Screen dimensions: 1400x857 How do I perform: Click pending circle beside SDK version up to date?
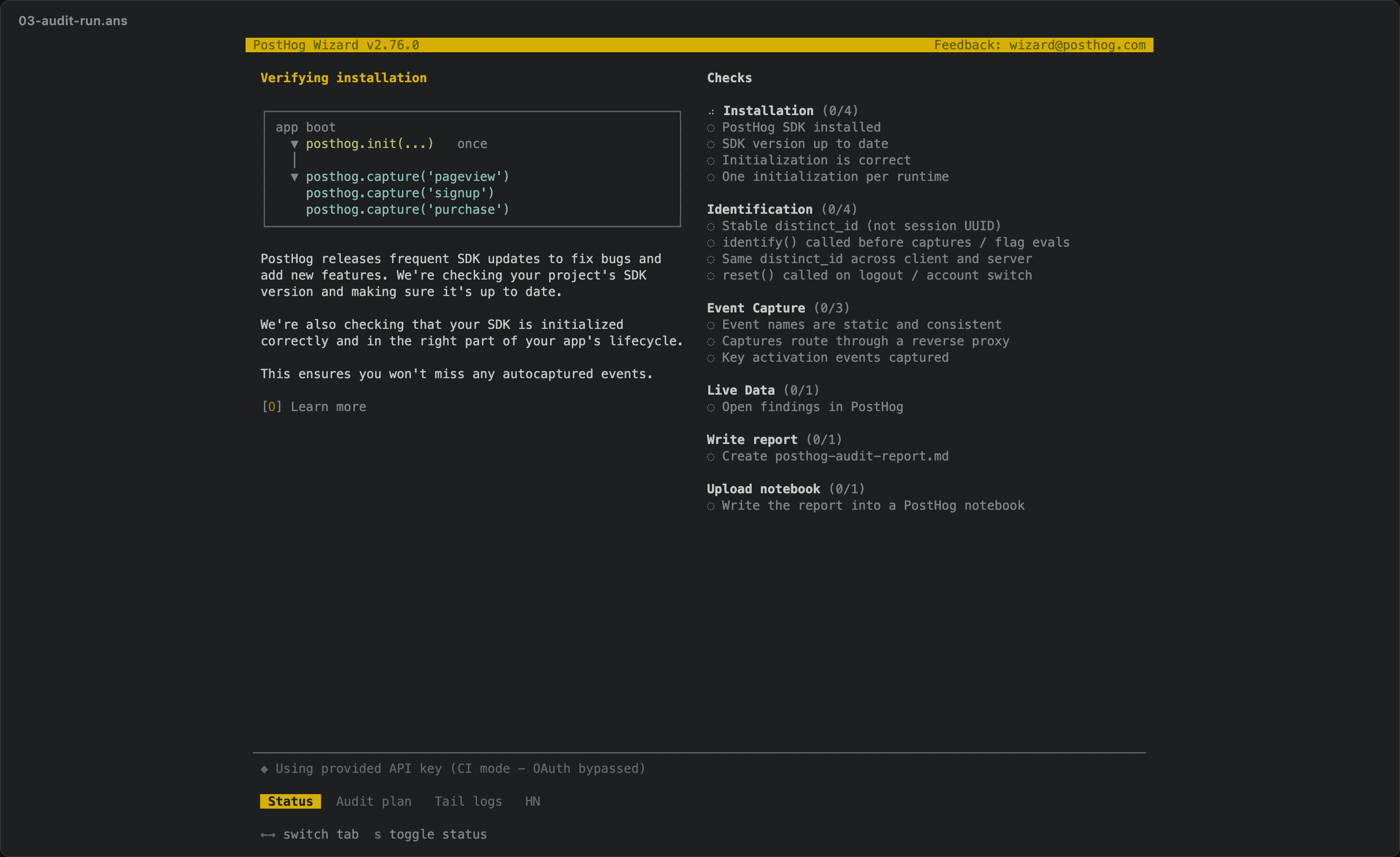pos(711,144)
